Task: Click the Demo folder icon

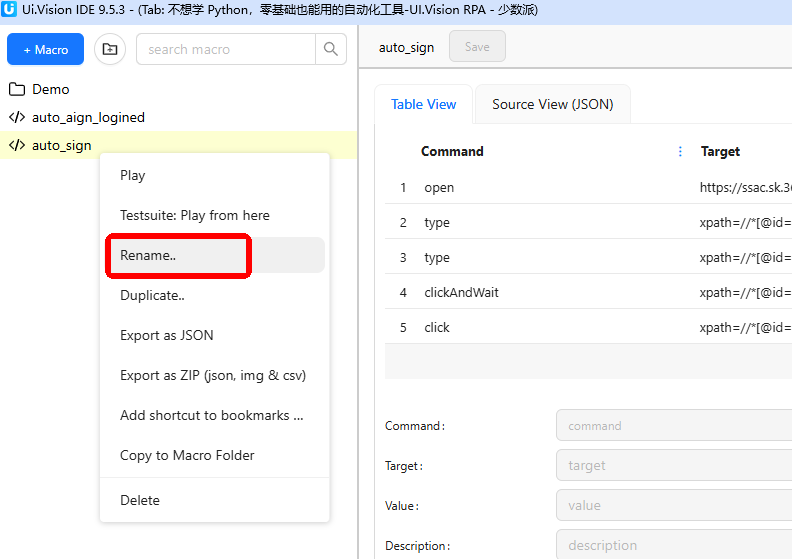Action: click(x=17, y=89)
